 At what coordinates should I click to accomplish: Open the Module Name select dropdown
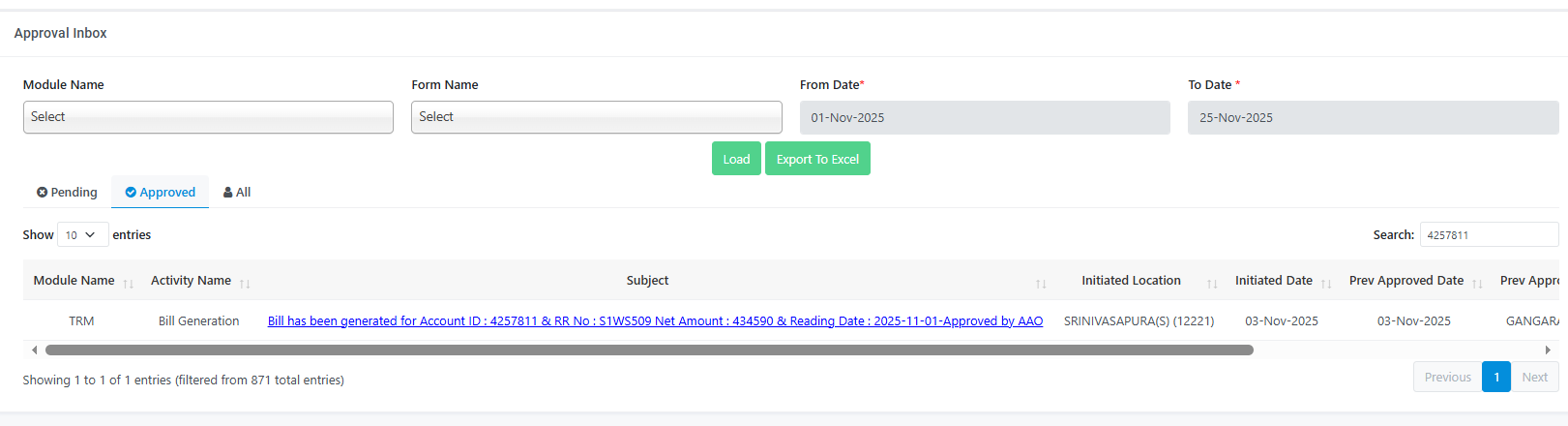[208, 117]
